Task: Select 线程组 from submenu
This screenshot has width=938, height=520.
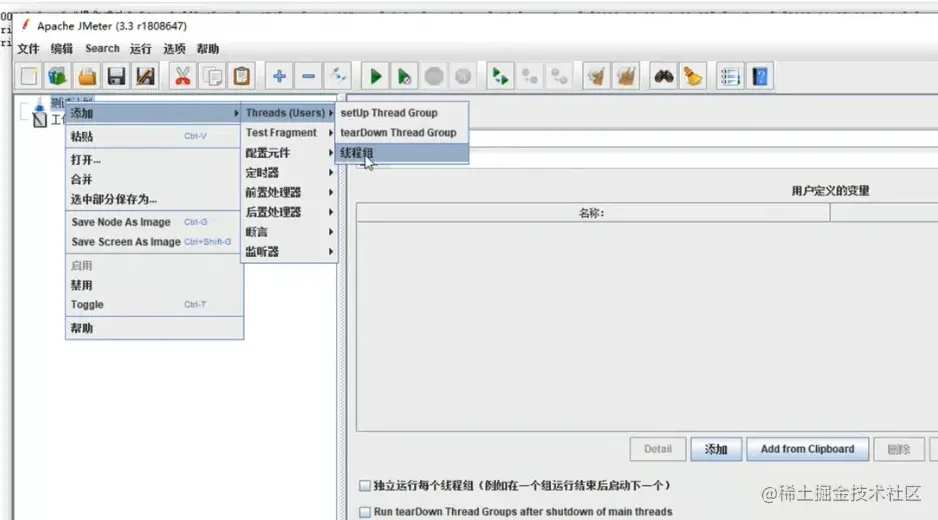Action: click(402, 153)
